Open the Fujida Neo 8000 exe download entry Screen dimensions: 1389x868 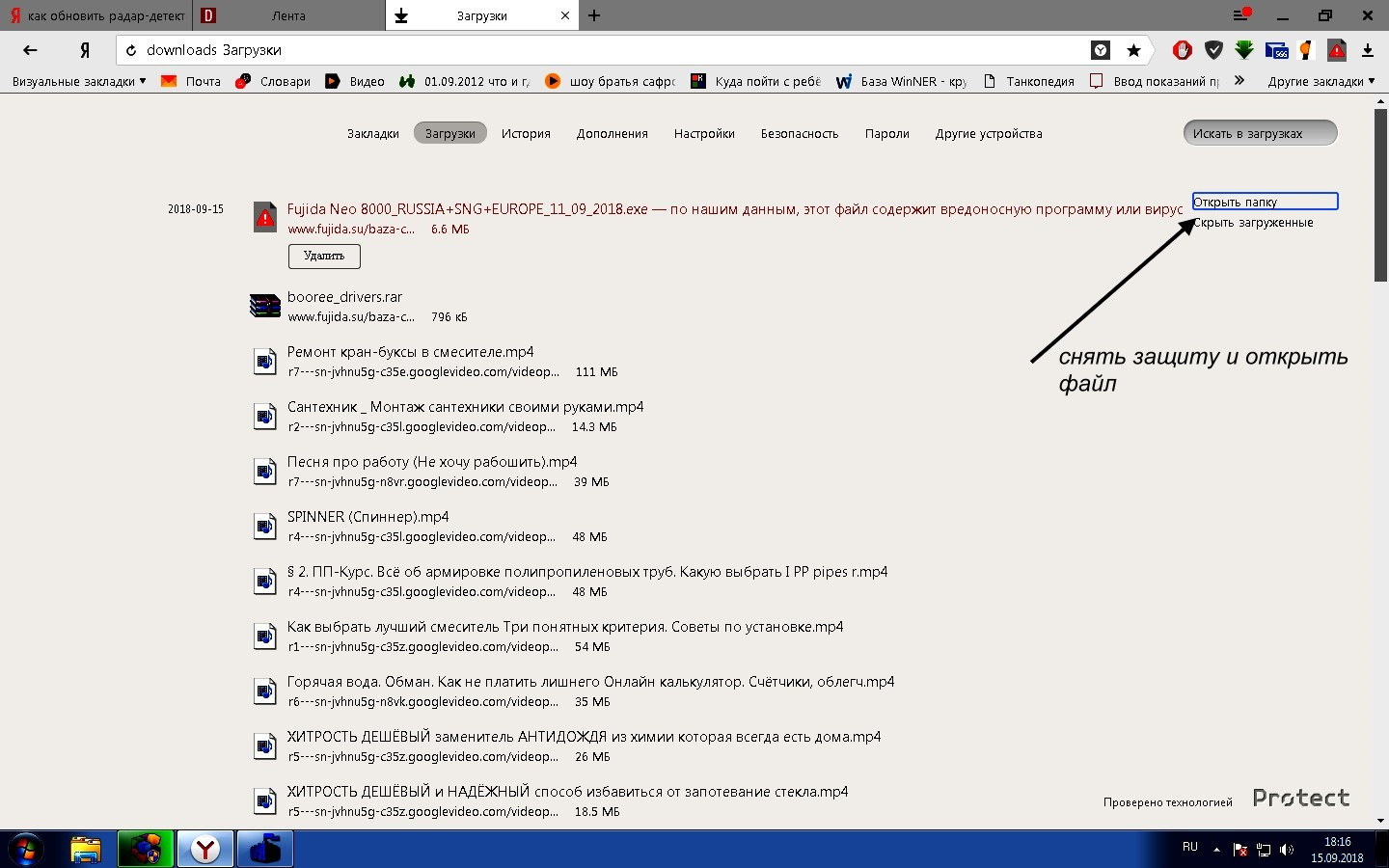735,209
